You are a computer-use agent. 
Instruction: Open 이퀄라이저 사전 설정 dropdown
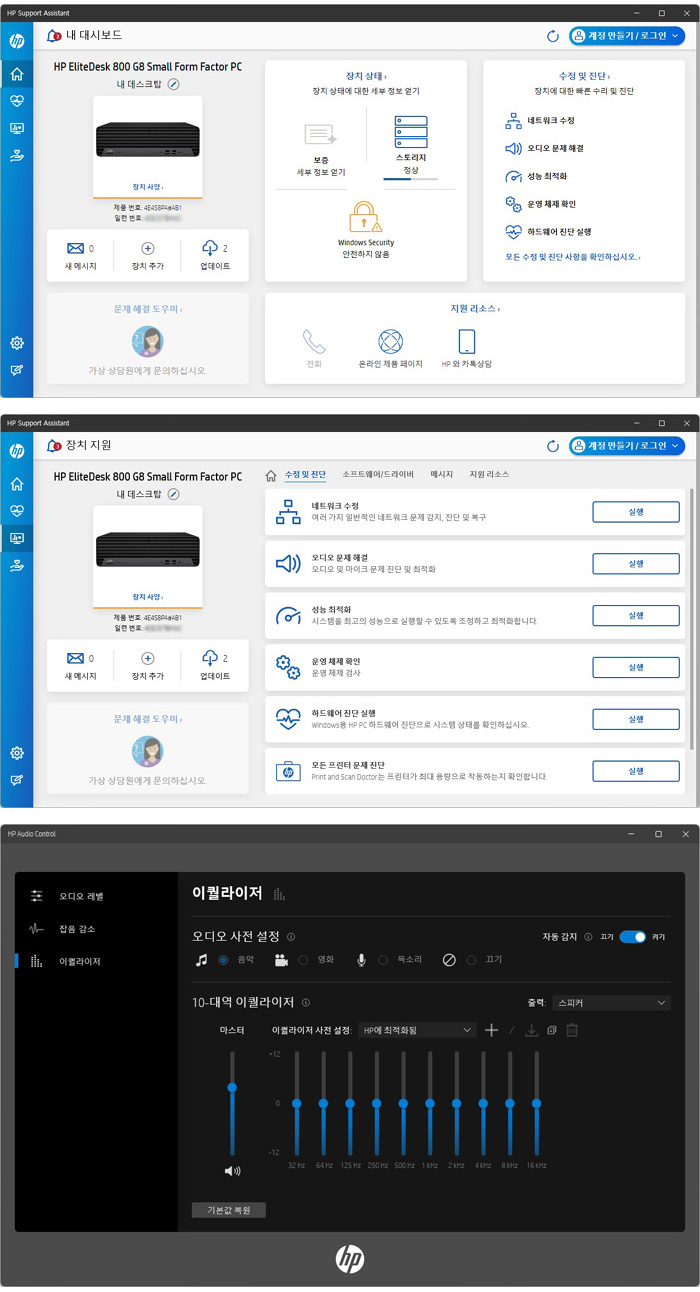417,1030
